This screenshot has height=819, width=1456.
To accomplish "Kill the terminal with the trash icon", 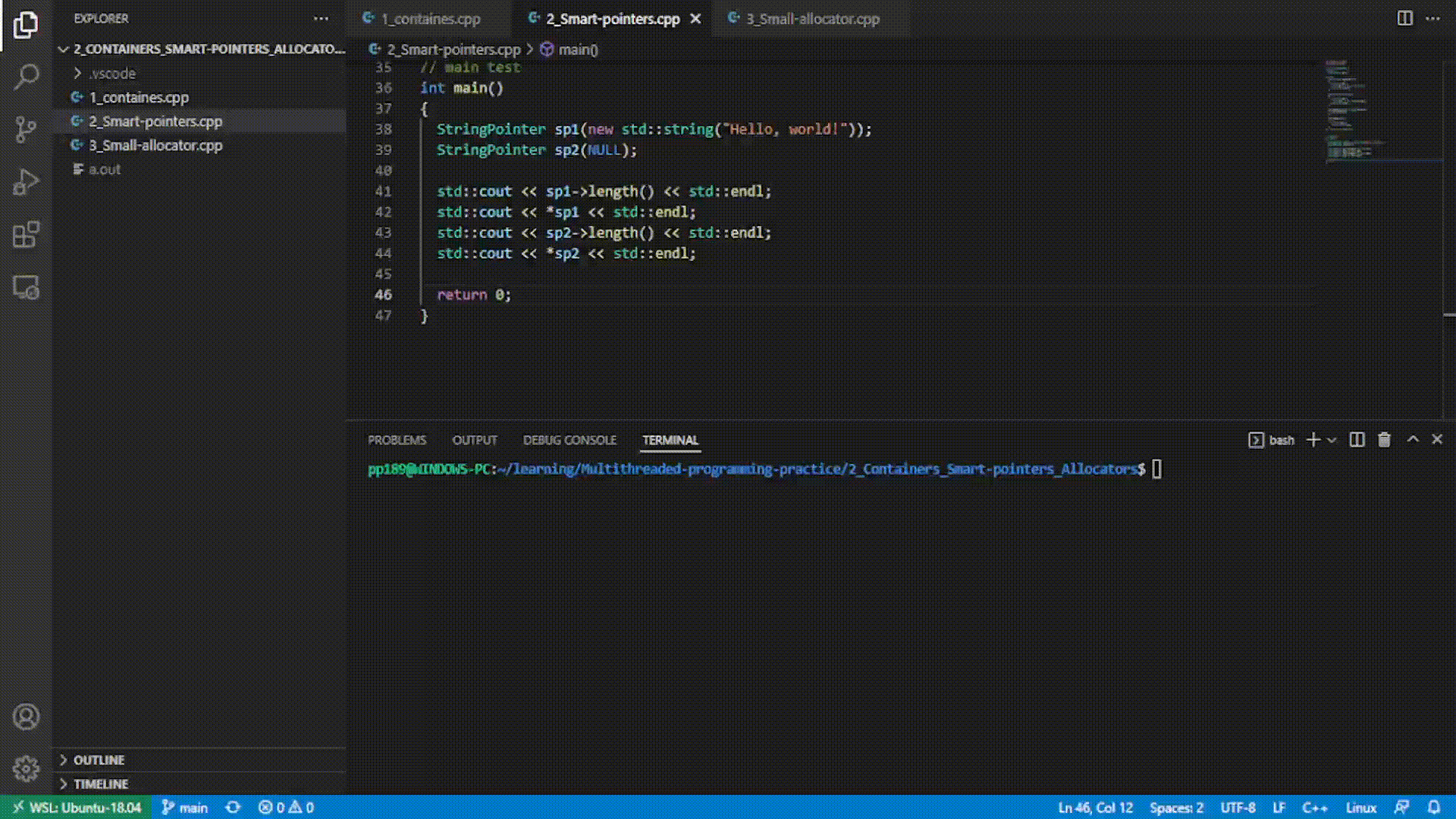I will (x=1384, y=440).
